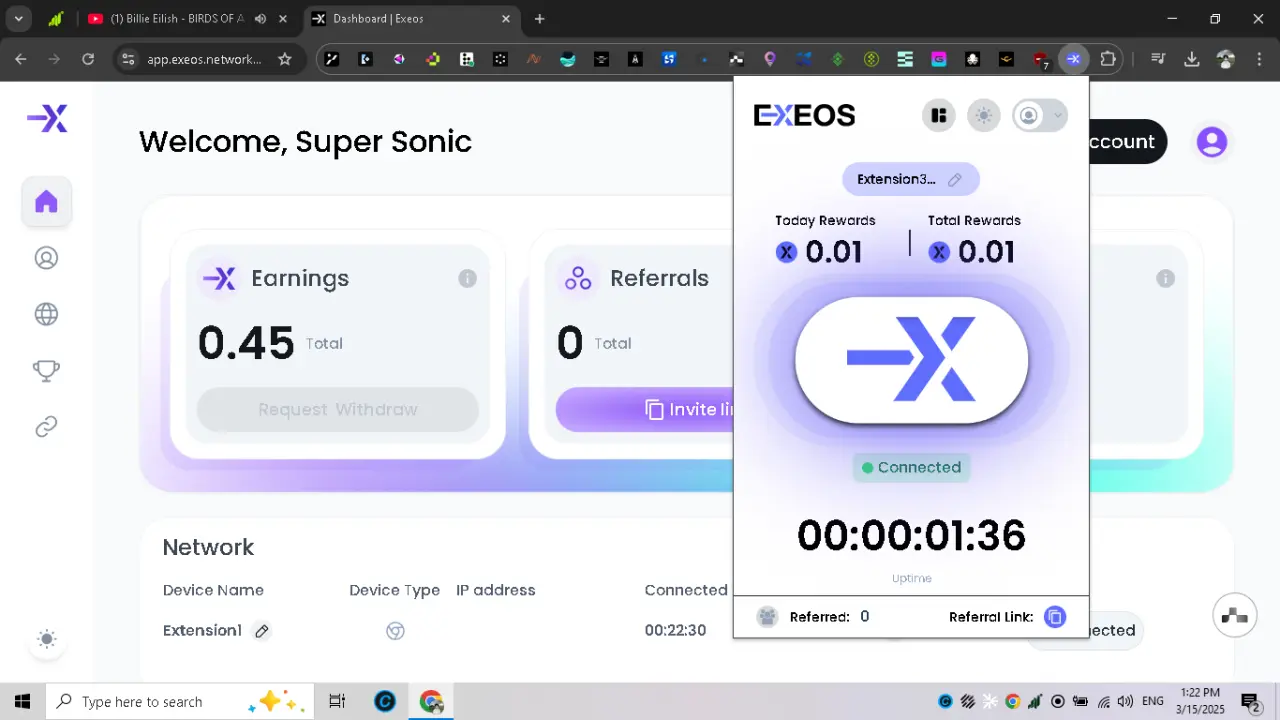Open the Home page in Exeos sidebar
1280x720 pixels.
point(46,202)
